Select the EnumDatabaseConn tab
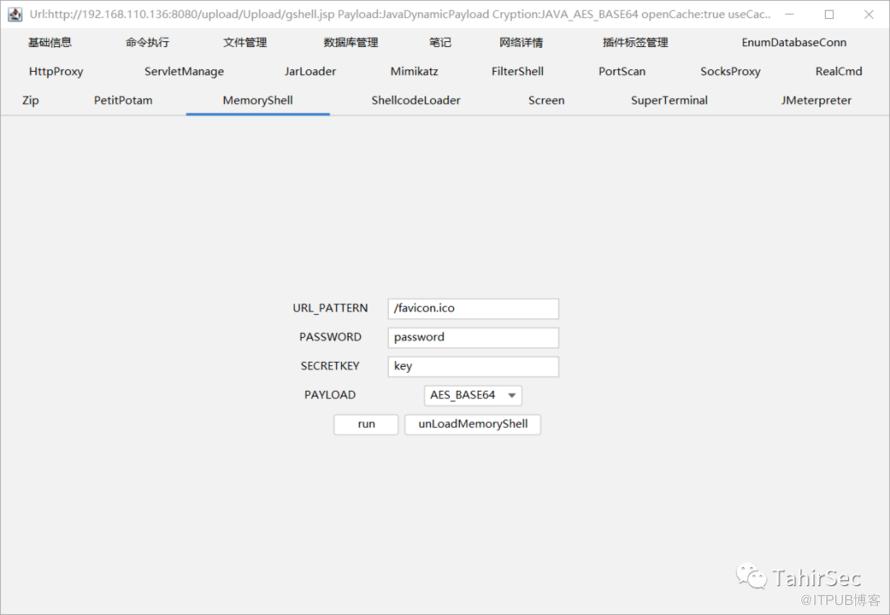 click(x=794, y=43)
